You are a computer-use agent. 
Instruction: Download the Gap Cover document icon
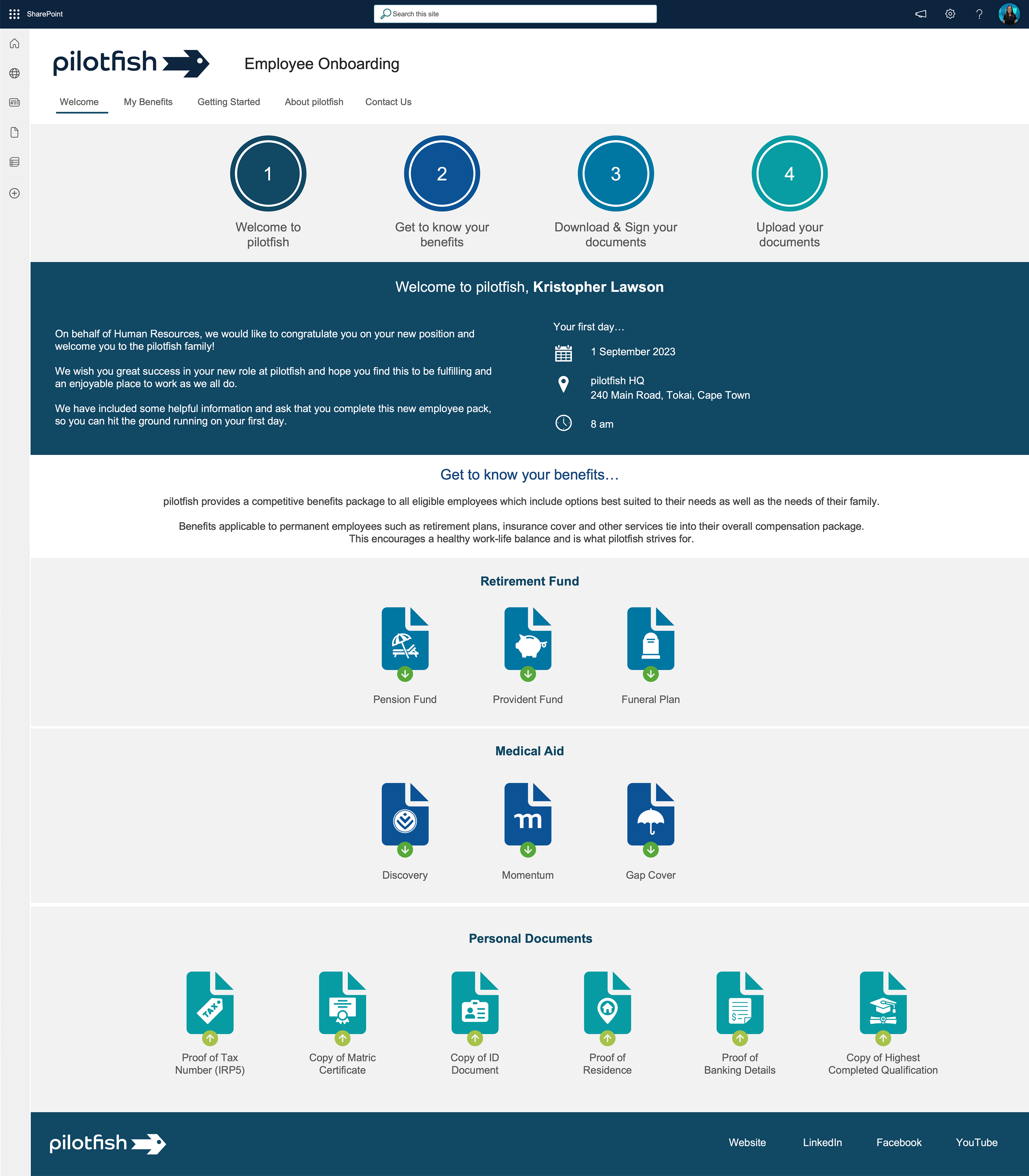tap(651, 820)
